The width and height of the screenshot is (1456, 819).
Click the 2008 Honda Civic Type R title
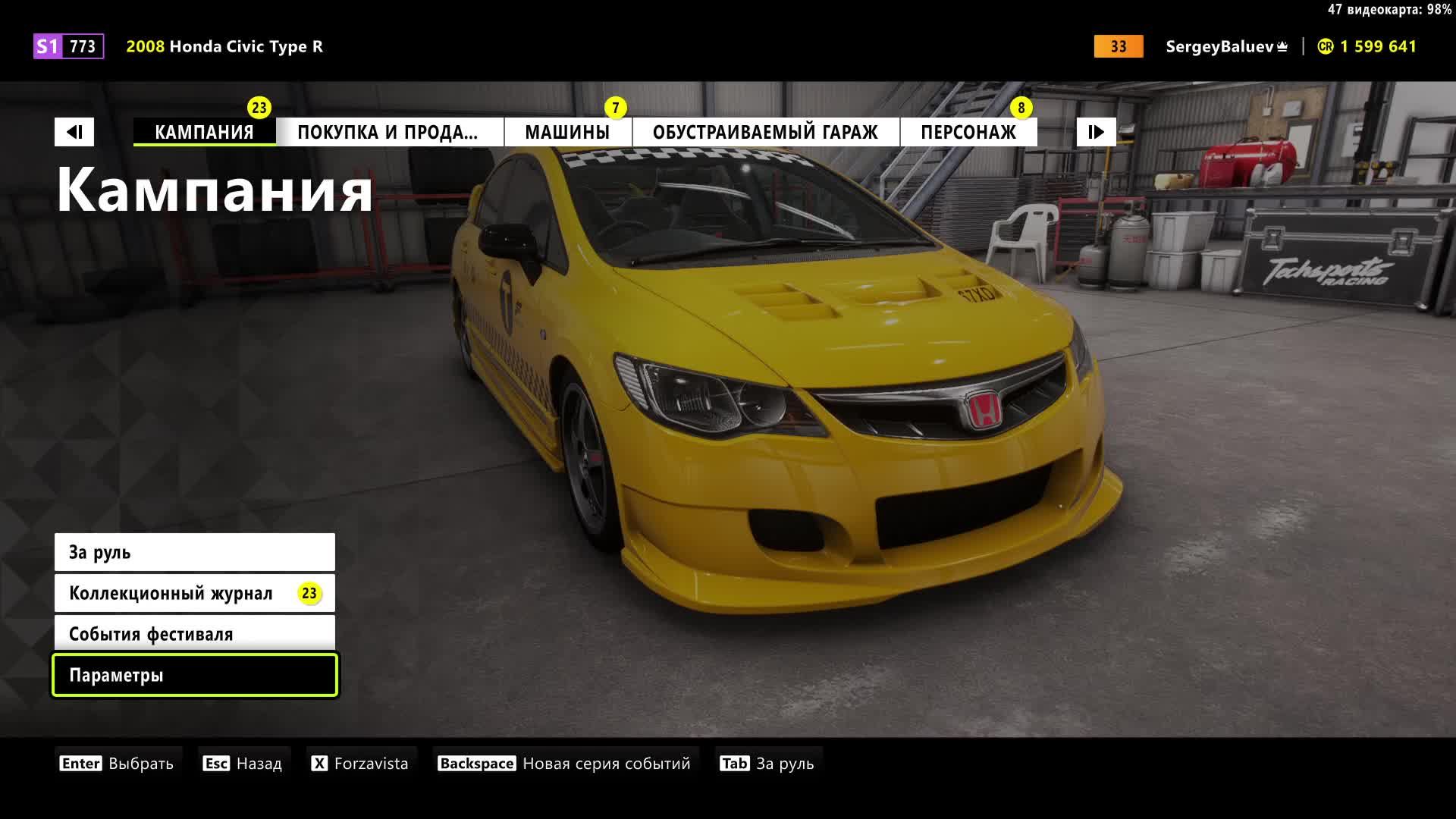[x=224, y=46]
